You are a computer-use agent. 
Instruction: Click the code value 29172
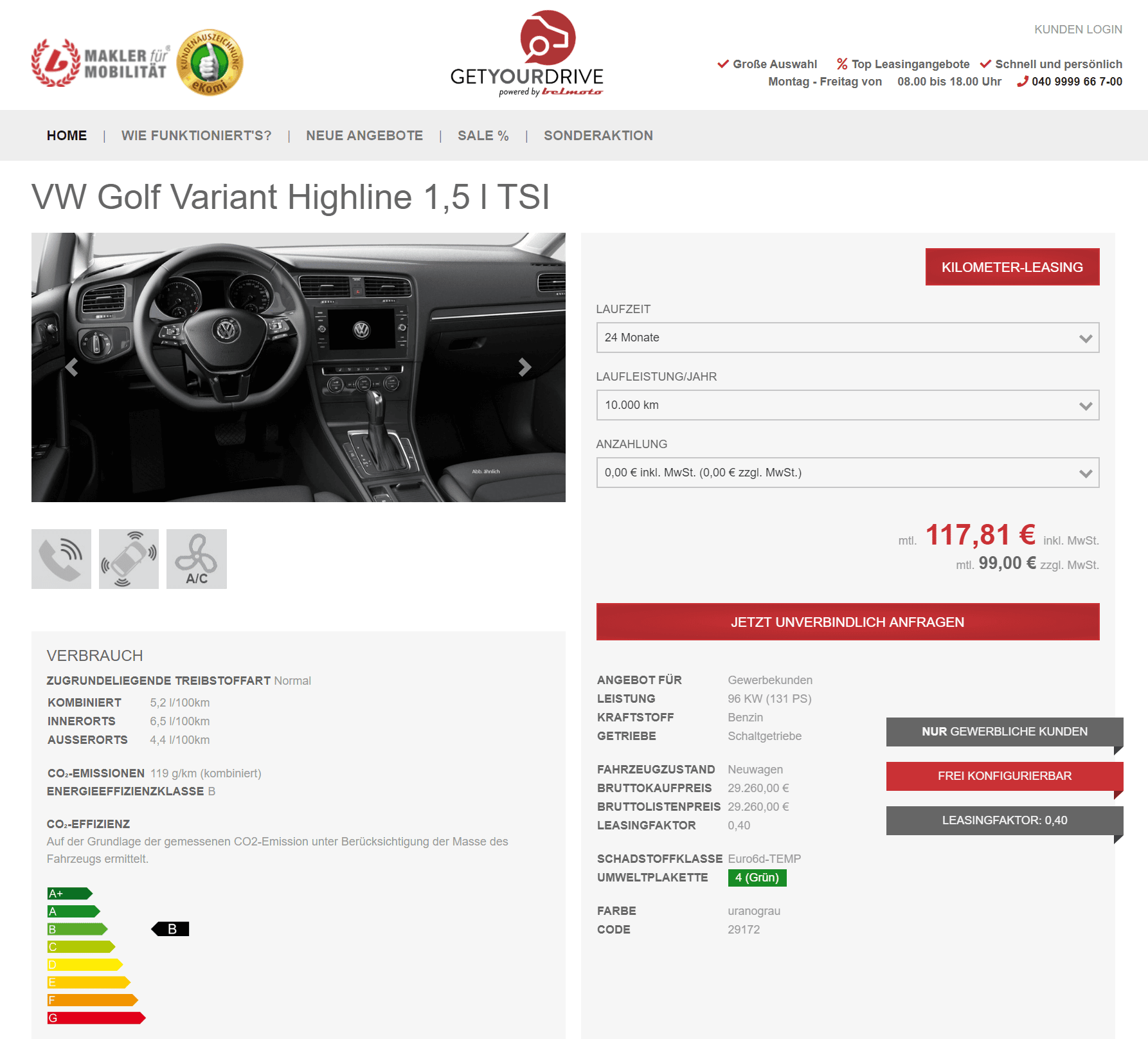[x=744, y=930]
